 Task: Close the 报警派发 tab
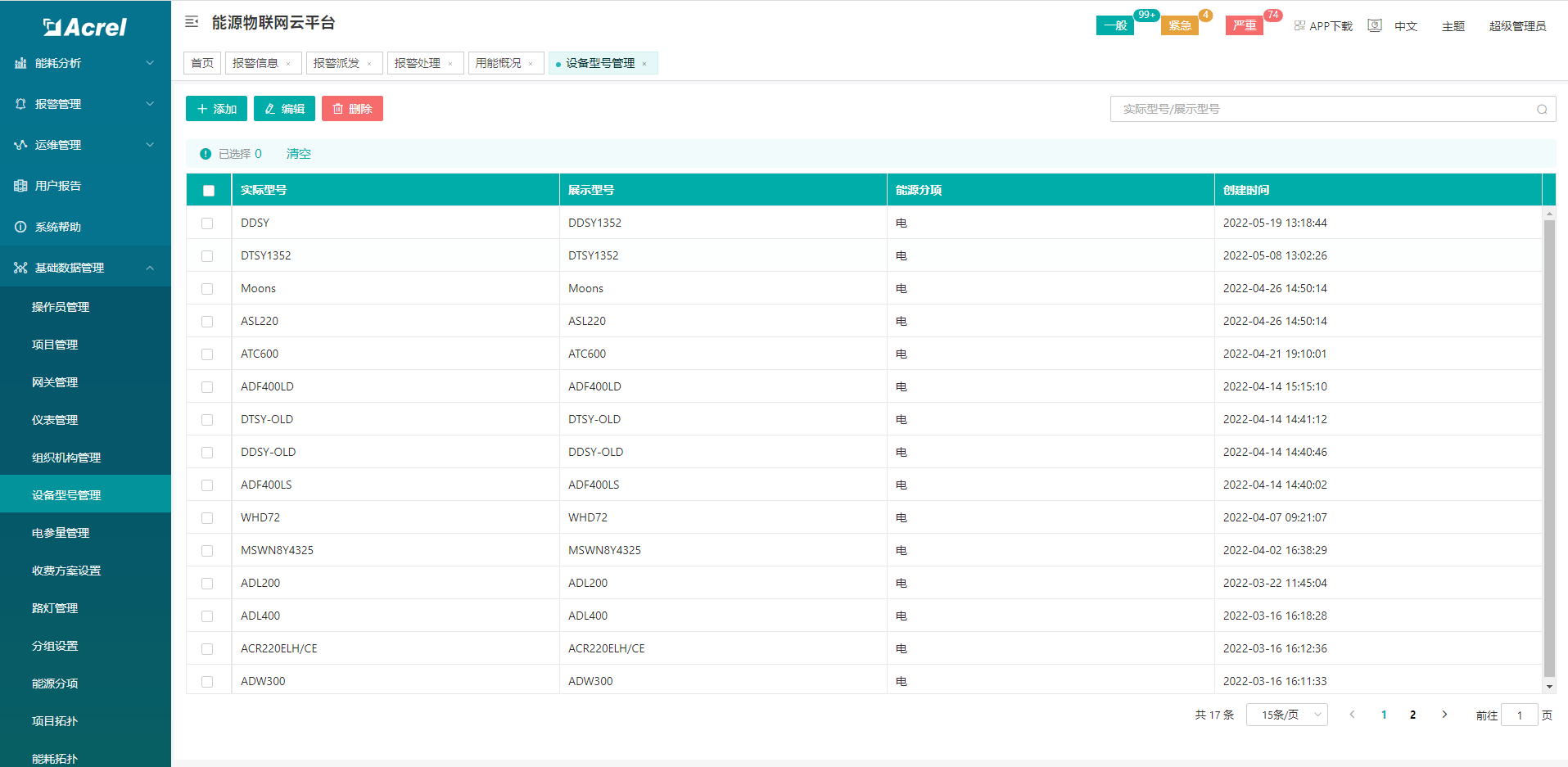pos(369,64)
